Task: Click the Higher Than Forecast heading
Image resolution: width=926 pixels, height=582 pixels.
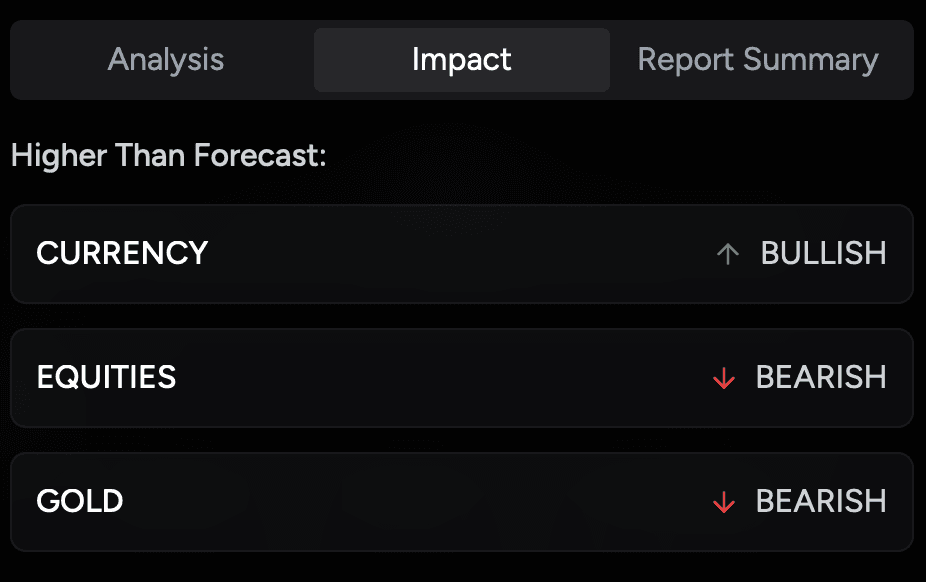Action: (x=168, y=156)
